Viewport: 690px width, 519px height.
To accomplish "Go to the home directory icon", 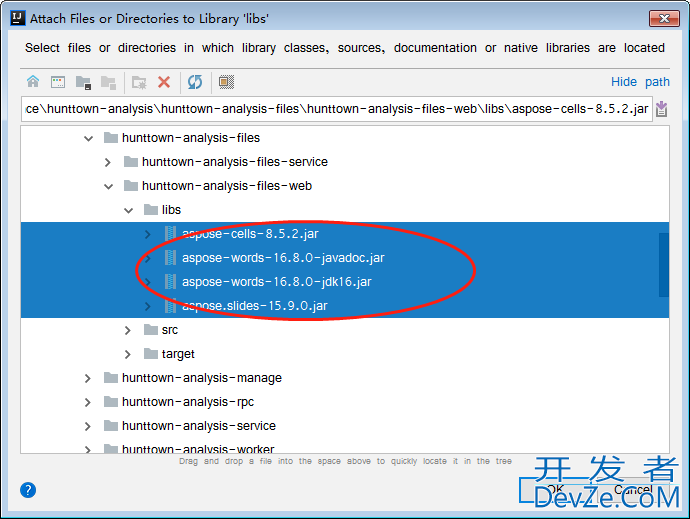I will pyautogui.click(x=33, y=82).
